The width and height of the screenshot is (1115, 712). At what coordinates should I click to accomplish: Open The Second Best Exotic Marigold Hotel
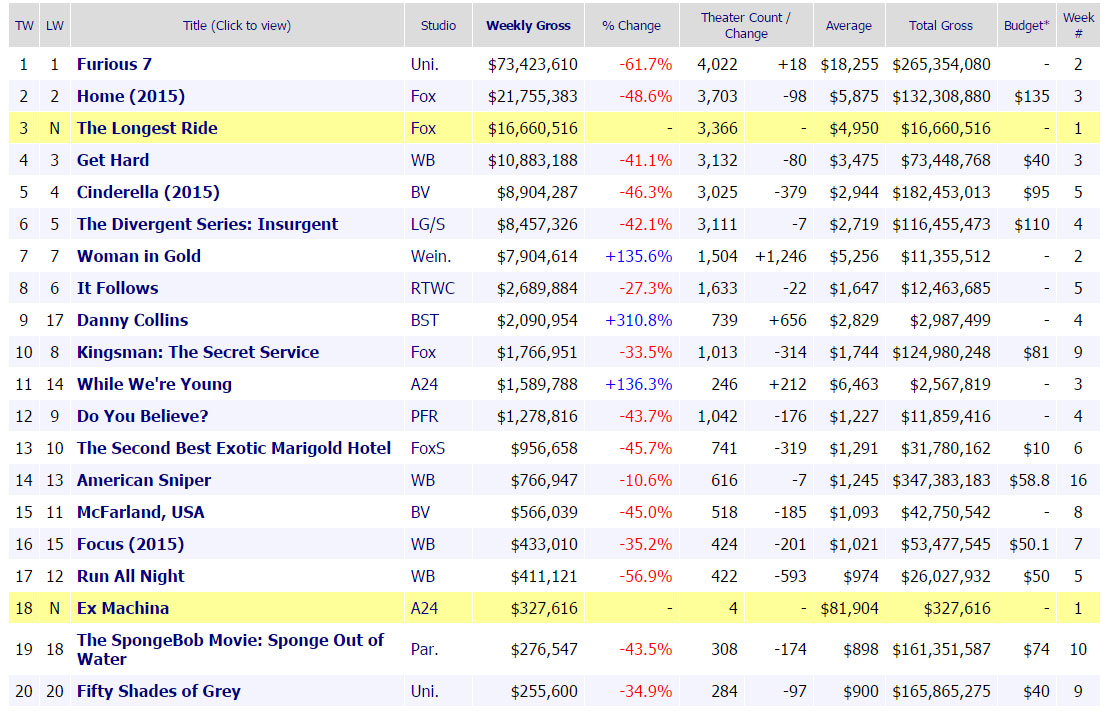point(234,448)
